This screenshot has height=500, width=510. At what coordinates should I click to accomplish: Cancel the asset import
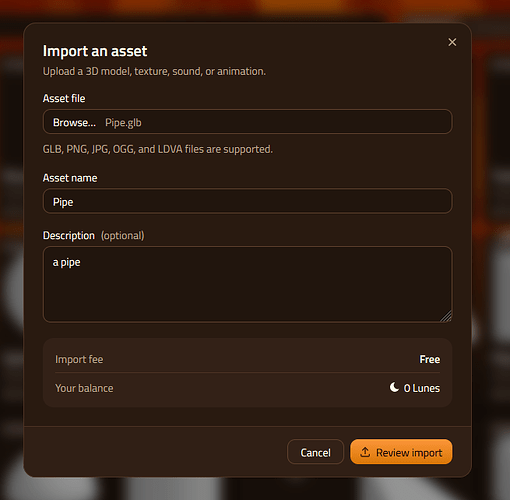315,452
